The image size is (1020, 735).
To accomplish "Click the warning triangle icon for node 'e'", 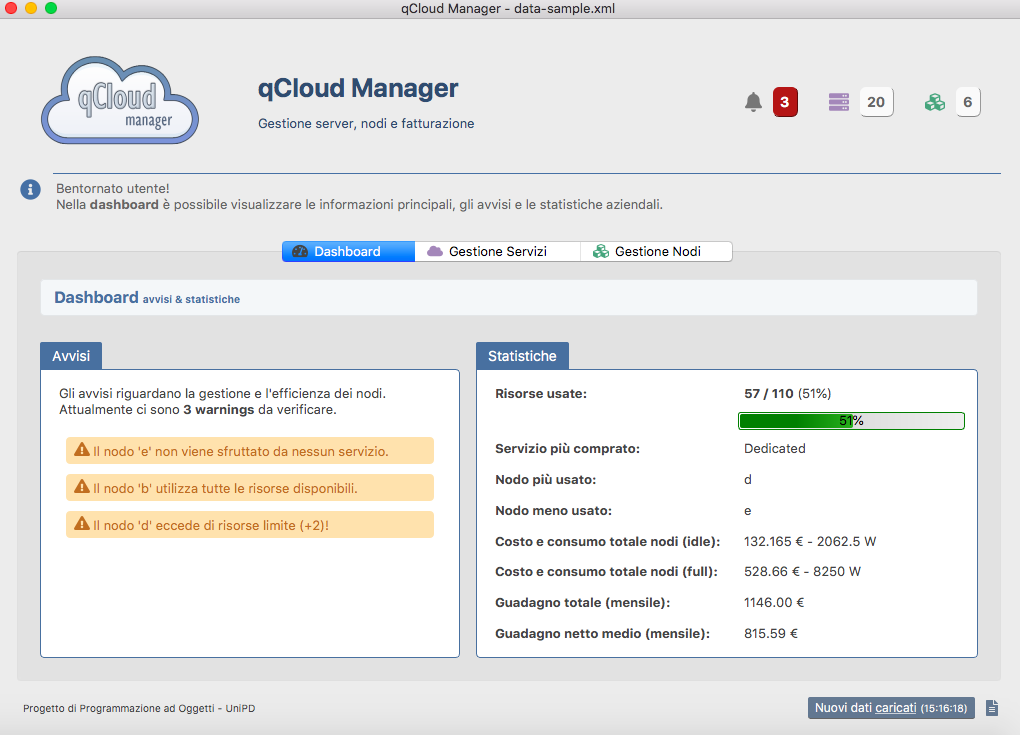I will point(82,451).
